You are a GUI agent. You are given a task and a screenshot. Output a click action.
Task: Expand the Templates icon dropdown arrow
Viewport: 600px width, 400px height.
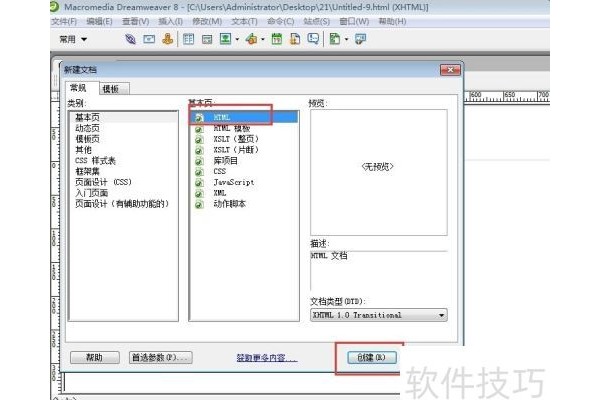tap(346, 39)
